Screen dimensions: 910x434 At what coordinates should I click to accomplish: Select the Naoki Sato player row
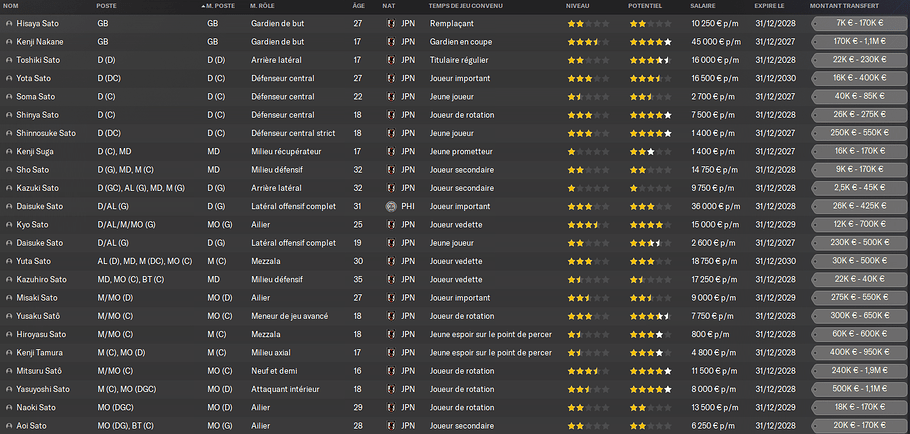coord(455,407)
